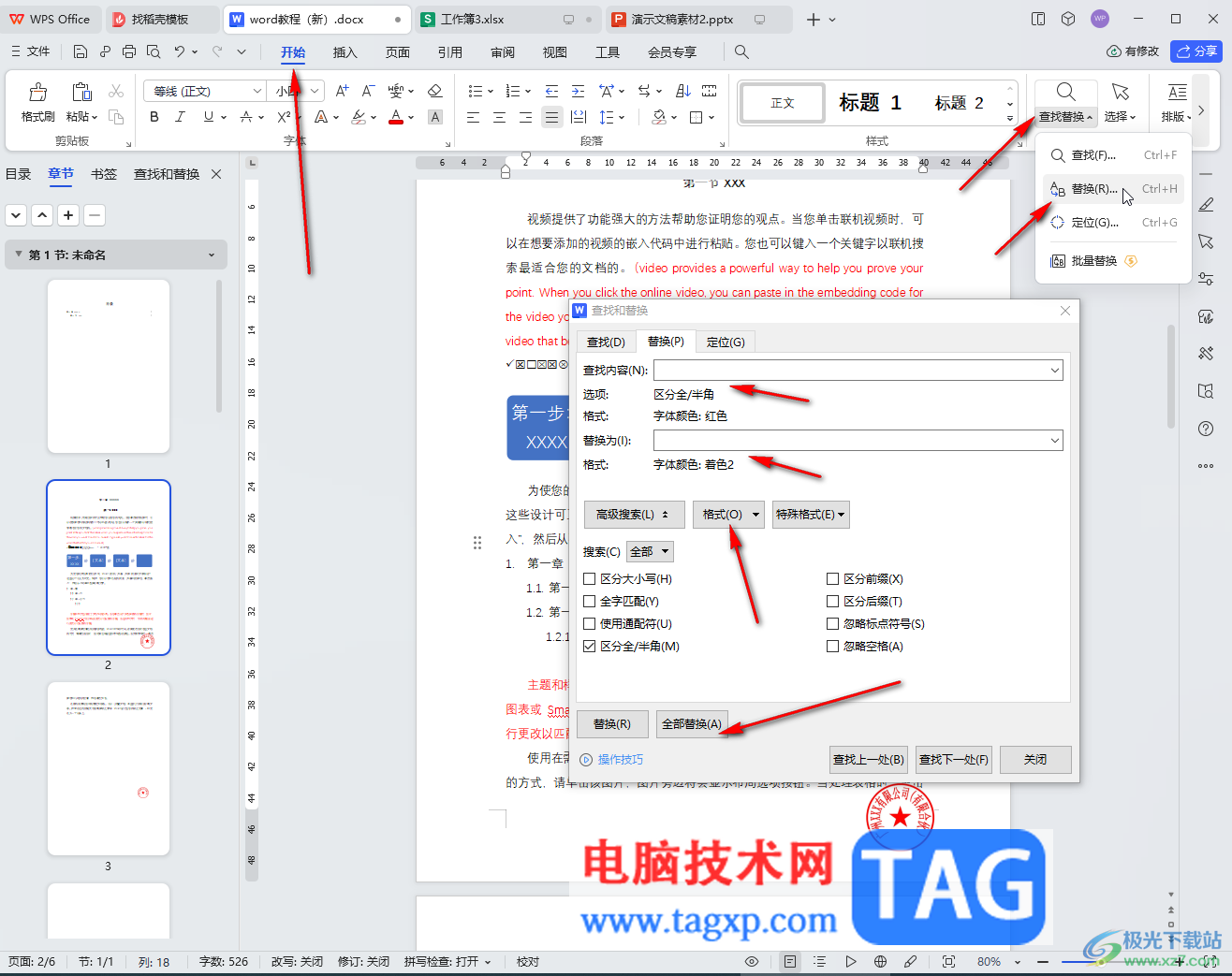Open the 替换为 history dropdown arrow
Screen dimensions: 1232x976
pos(1054,441)
